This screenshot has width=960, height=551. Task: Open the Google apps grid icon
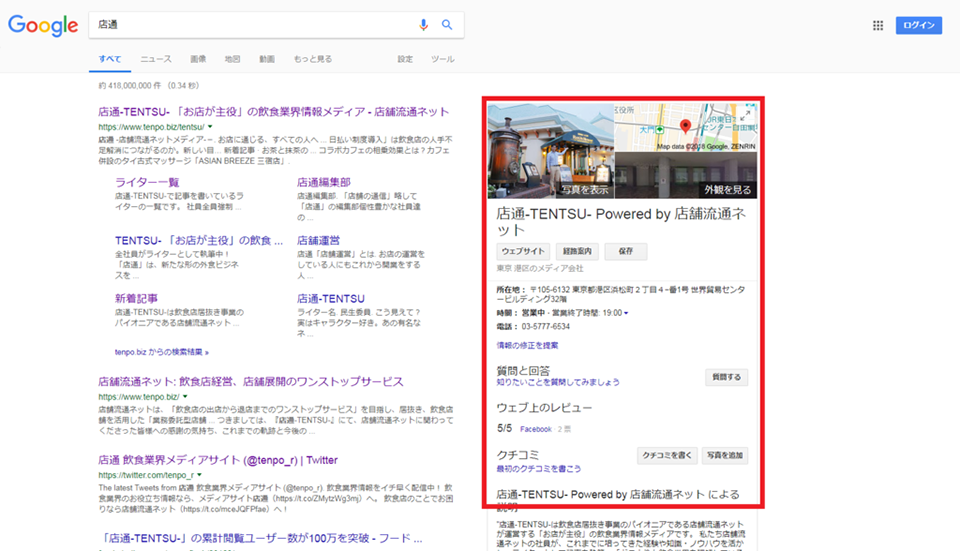(x=878, y=25)
